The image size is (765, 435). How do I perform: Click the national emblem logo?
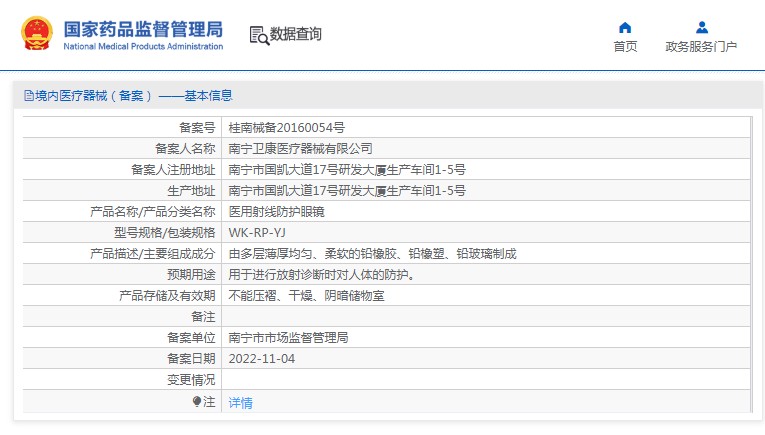[37, 33]
